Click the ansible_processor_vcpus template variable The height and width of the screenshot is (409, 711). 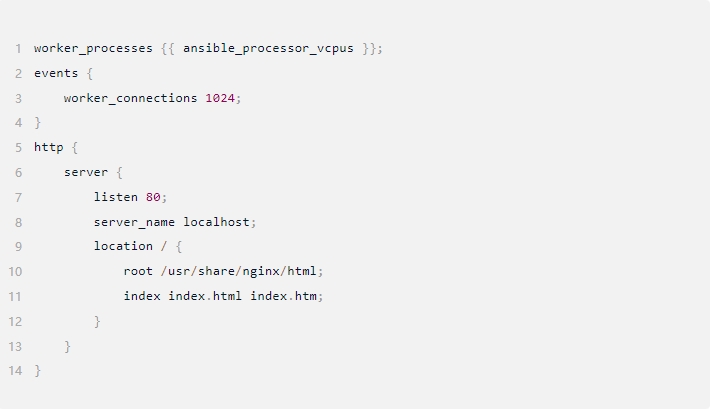[268, 49]
